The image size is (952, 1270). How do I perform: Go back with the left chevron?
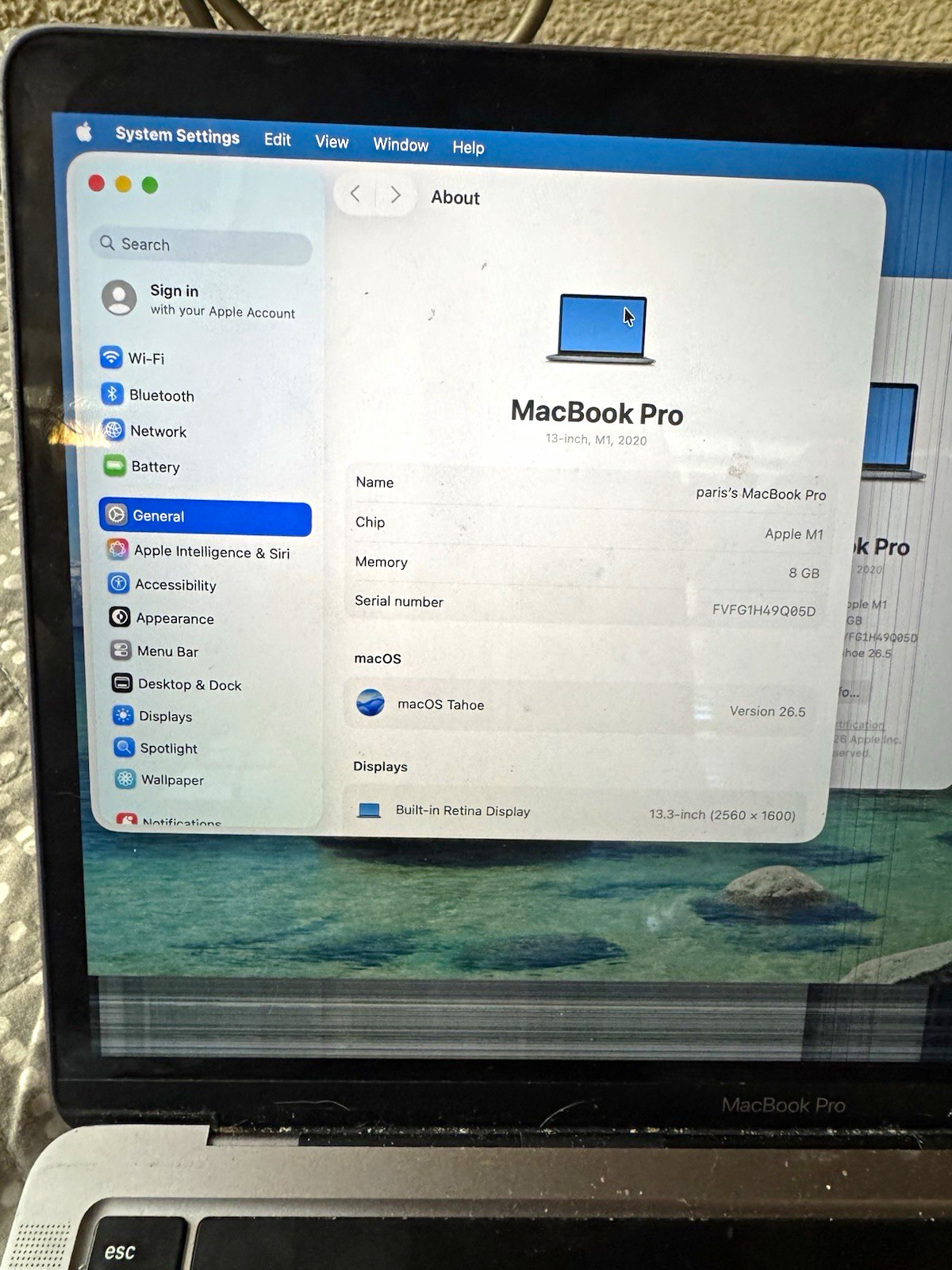[x=355, y=194]
